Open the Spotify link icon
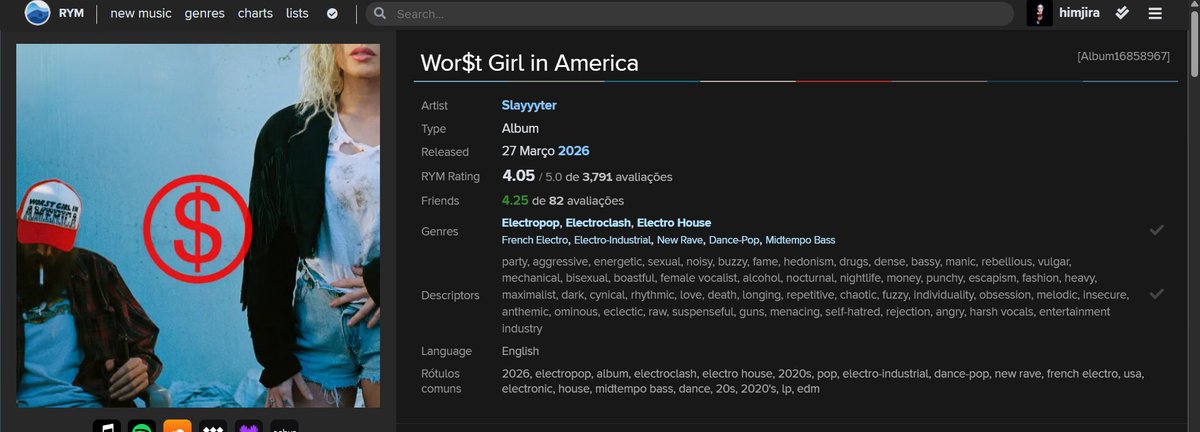1200x432 pixels. [x=142, y=426]
